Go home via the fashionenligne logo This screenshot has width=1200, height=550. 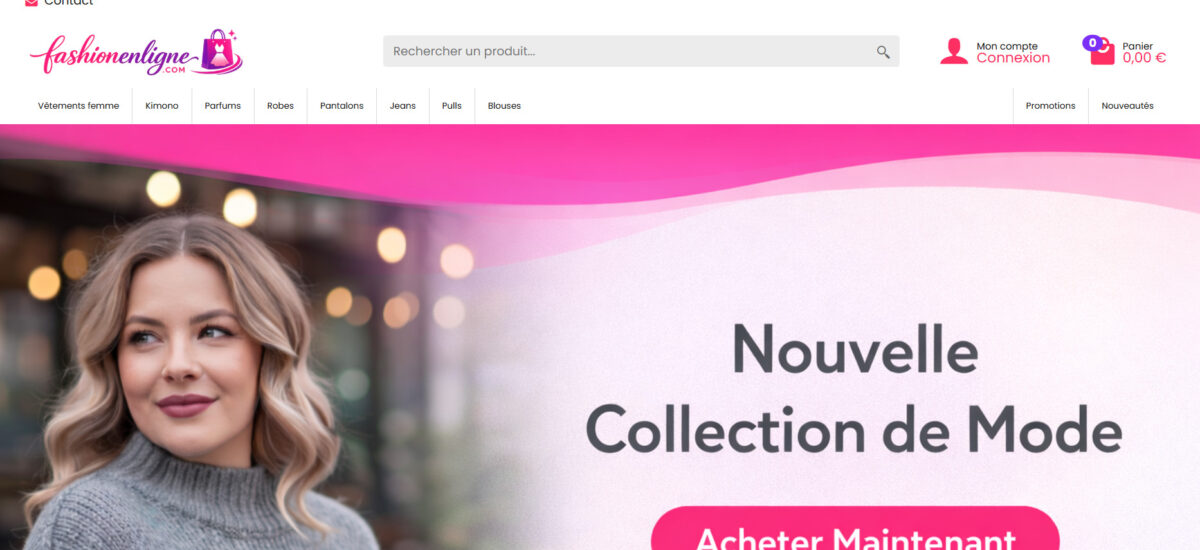pyautogui.click(x=136, y=52)
